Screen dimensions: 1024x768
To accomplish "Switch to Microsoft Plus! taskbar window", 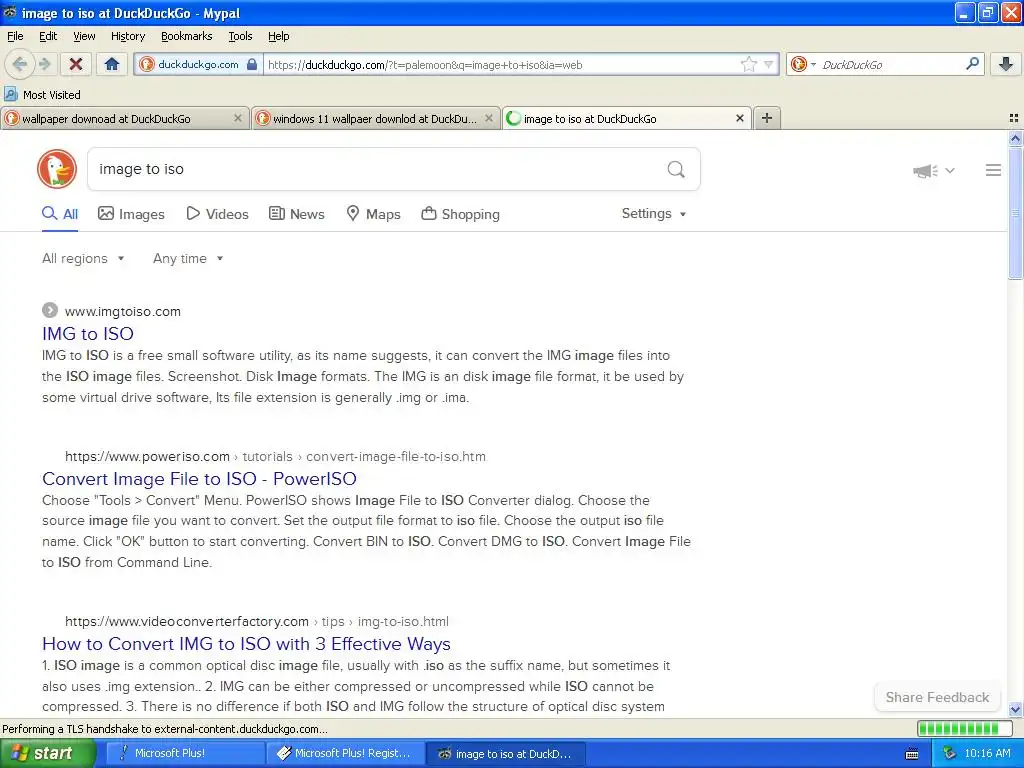I will (x=185, y=754).
